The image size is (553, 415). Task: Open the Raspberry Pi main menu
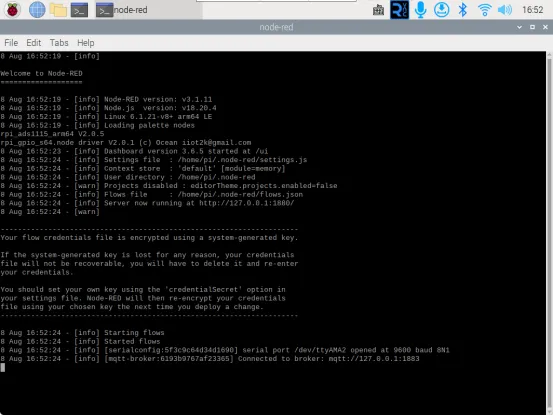pos(12,10)
